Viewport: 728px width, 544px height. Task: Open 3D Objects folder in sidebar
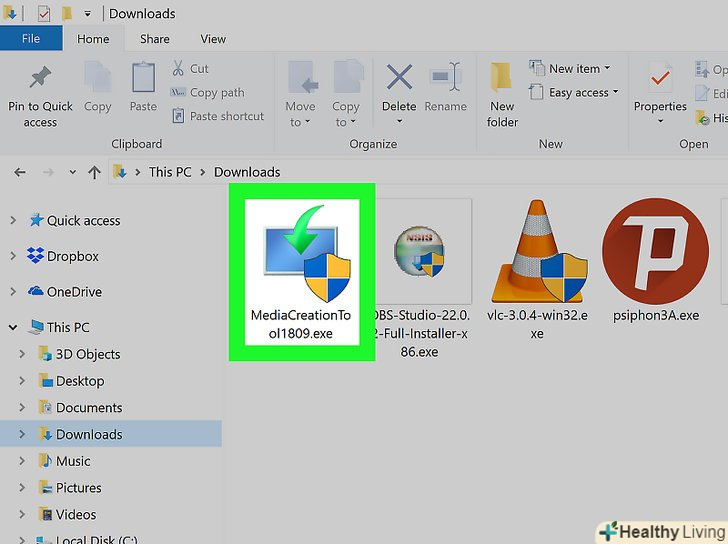(88, 354)
